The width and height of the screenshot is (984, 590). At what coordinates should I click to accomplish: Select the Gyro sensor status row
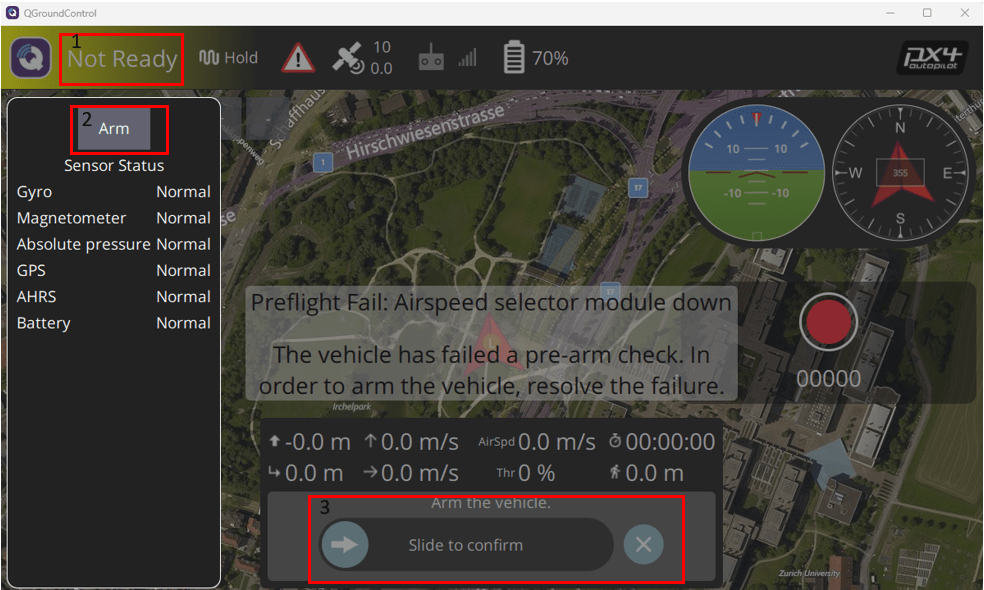tap(114, 192)
